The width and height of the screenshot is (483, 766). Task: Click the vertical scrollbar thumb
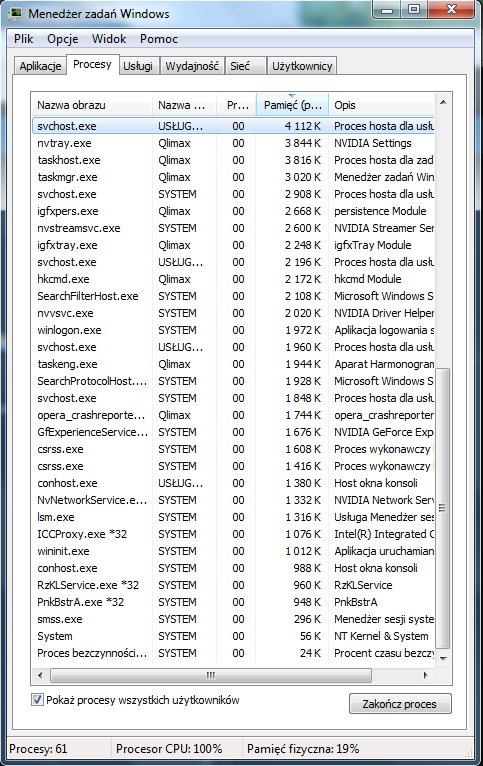pos(442,508)
